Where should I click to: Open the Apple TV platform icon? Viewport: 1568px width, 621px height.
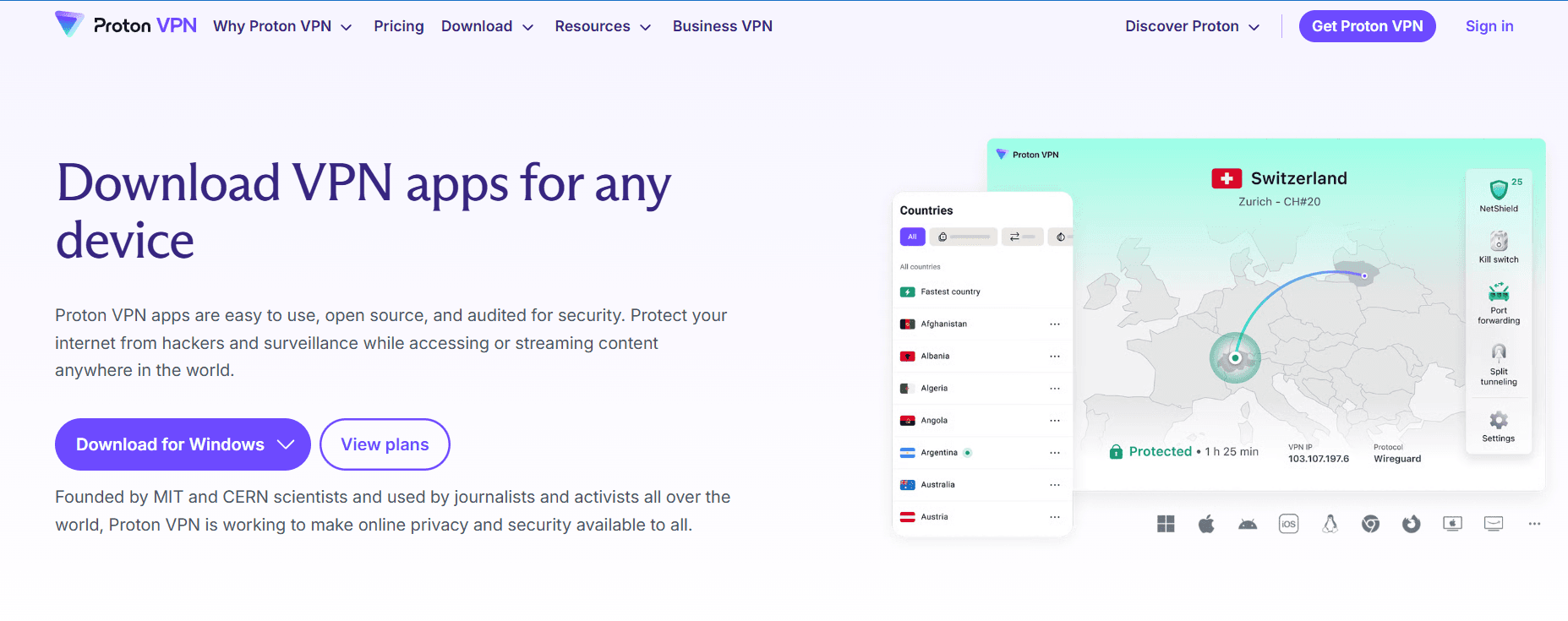point(1452,525)
